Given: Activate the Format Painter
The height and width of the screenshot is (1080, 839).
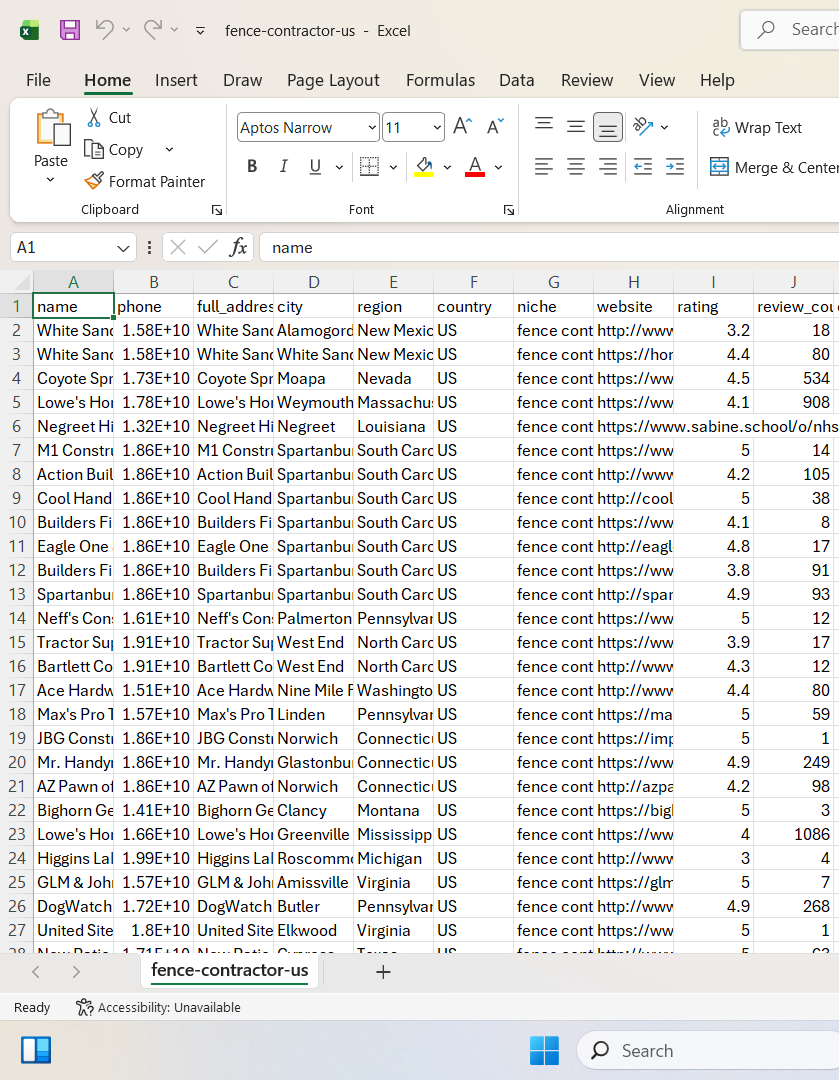Looking at the screenshot, I should click(145, 181).
